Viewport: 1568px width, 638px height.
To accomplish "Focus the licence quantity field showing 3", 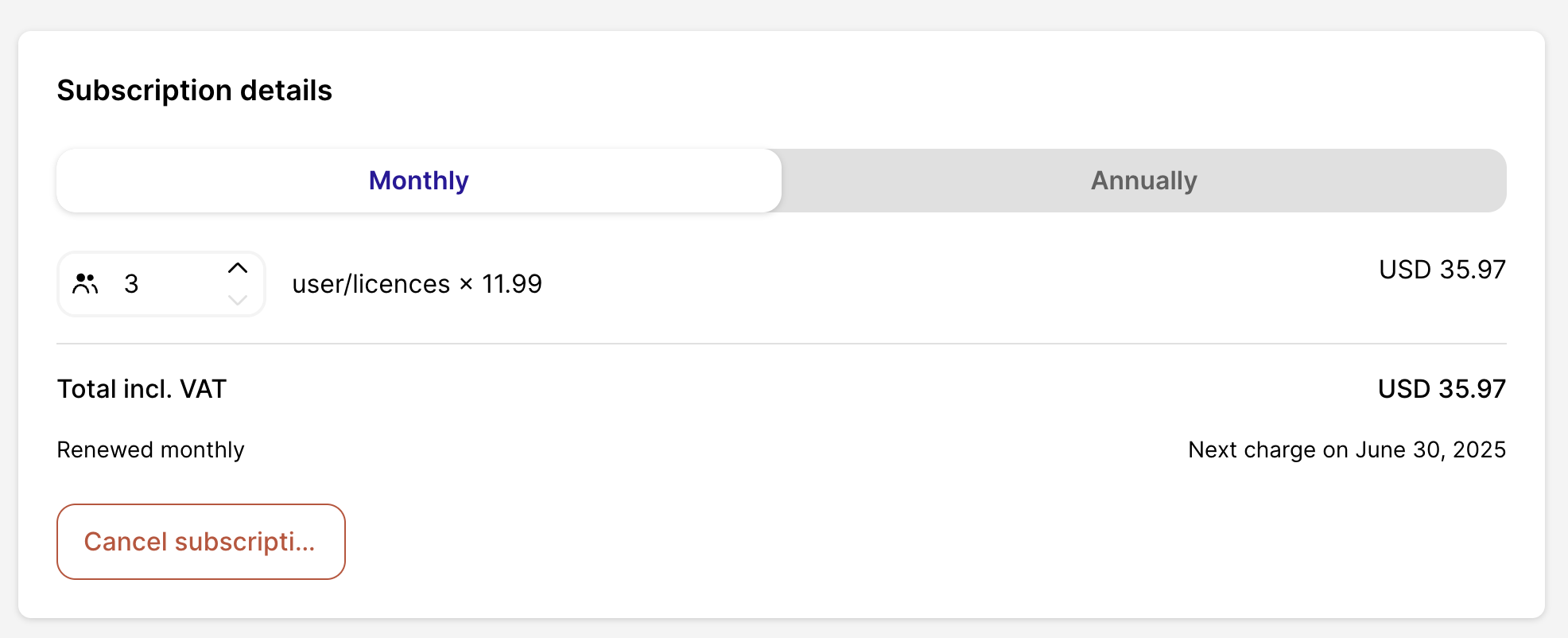I will 159,284.
